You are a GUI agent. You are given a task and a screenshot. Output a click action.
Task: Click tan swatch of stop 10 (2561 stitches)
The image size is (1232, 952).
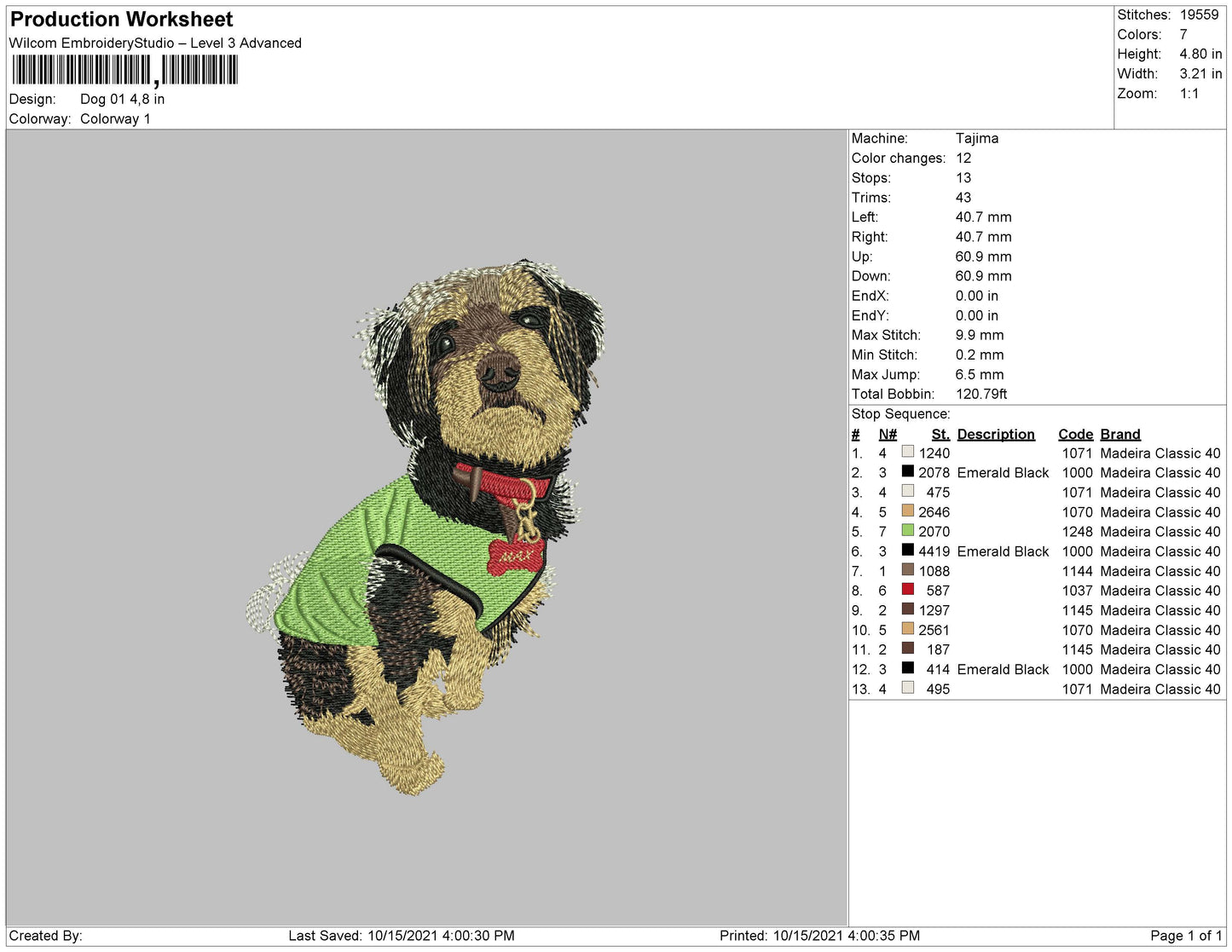click(908, 628)
